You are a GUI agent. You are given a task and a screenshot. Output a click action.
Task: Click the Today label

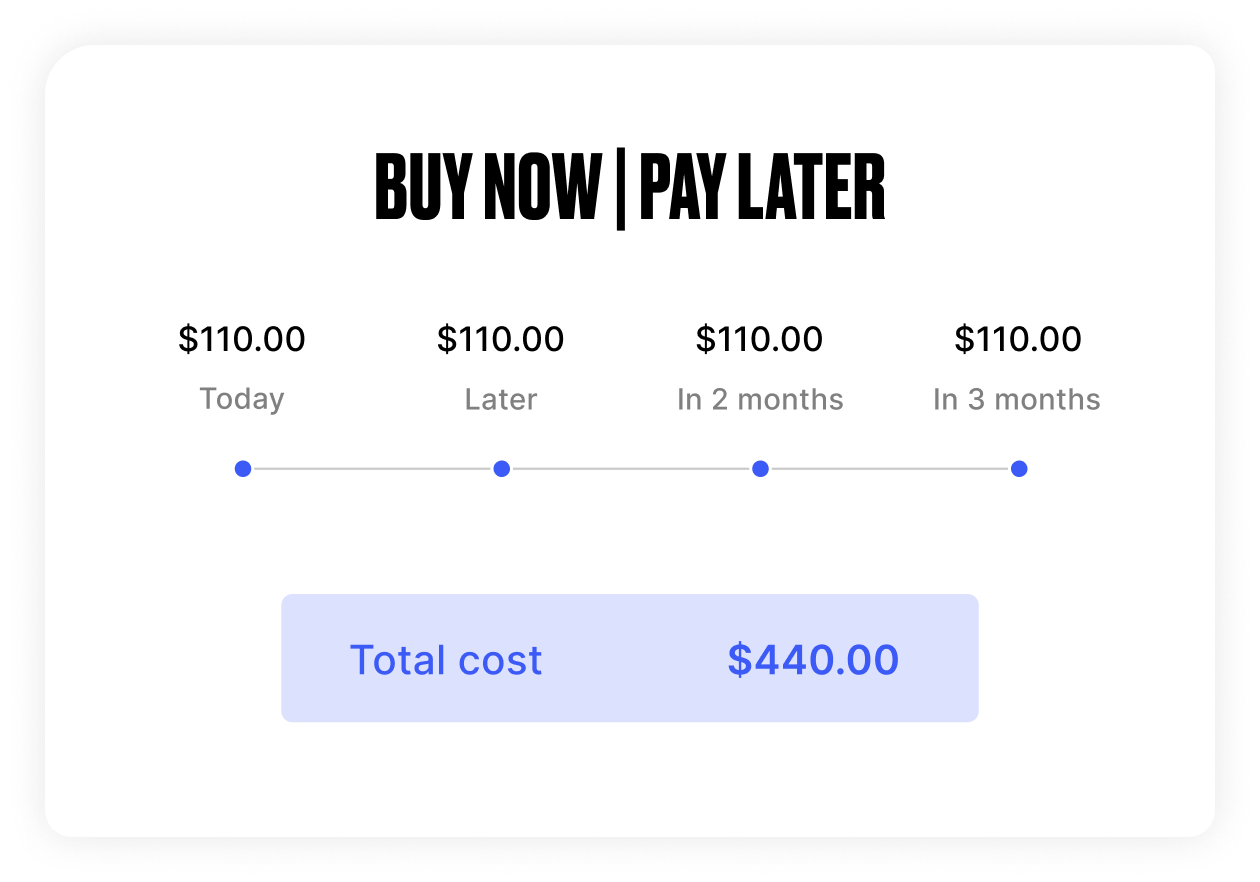click(242, 399)
